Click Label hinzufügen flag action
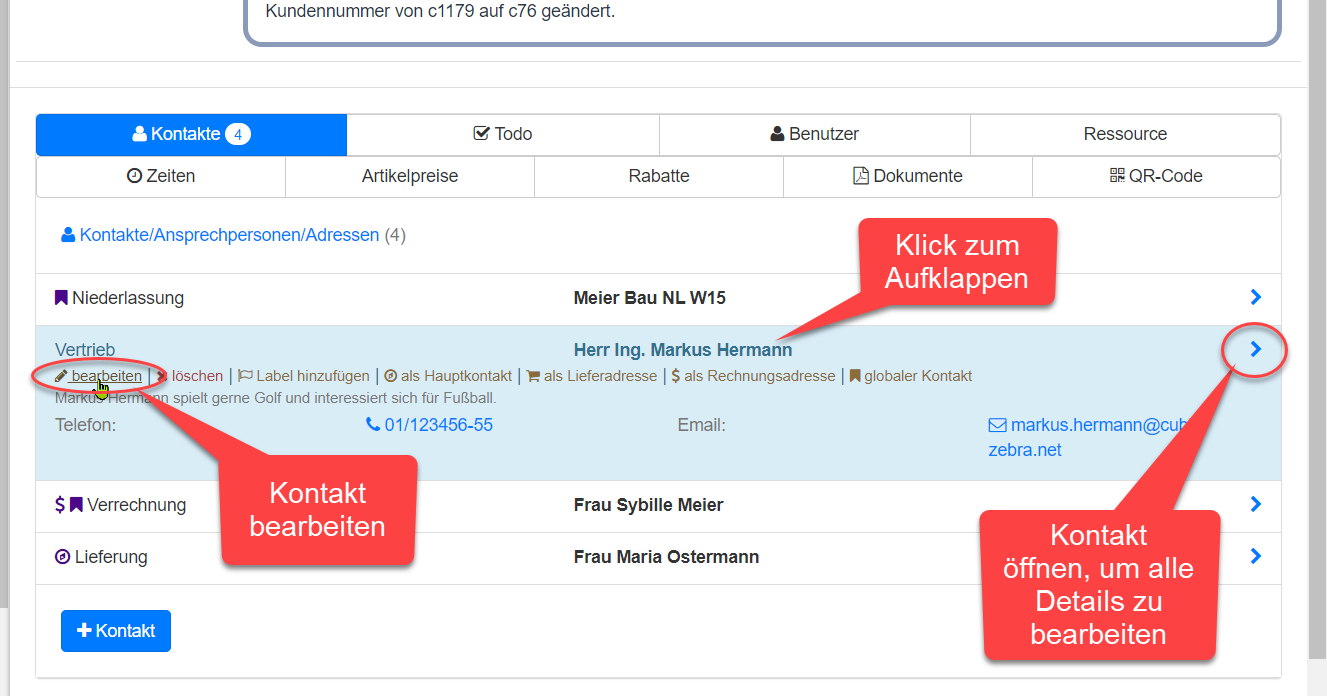The image size is (1327, 696). [304, 376]
